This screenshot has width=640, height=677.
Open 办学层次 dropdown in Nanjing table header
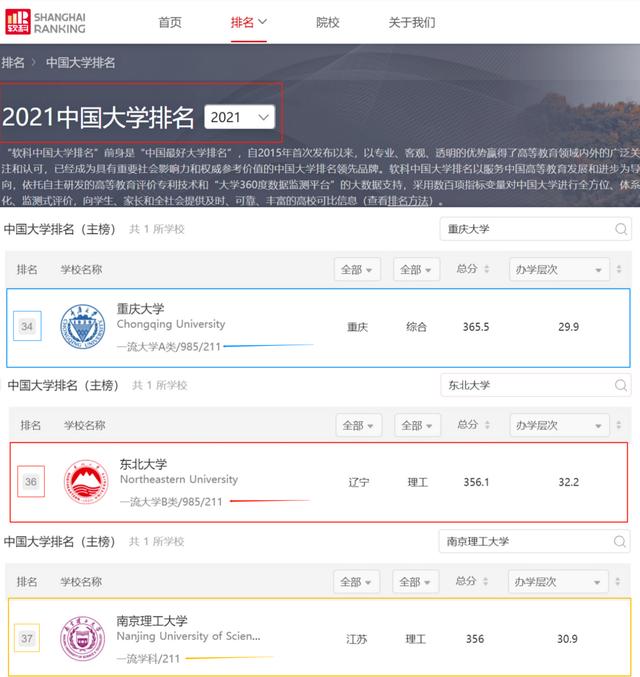coord(558,582)
